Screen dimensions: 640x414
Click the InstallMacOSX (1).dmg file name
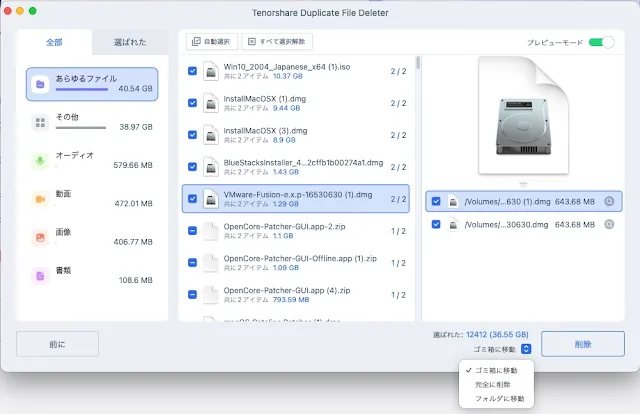[x=265, y=99]
